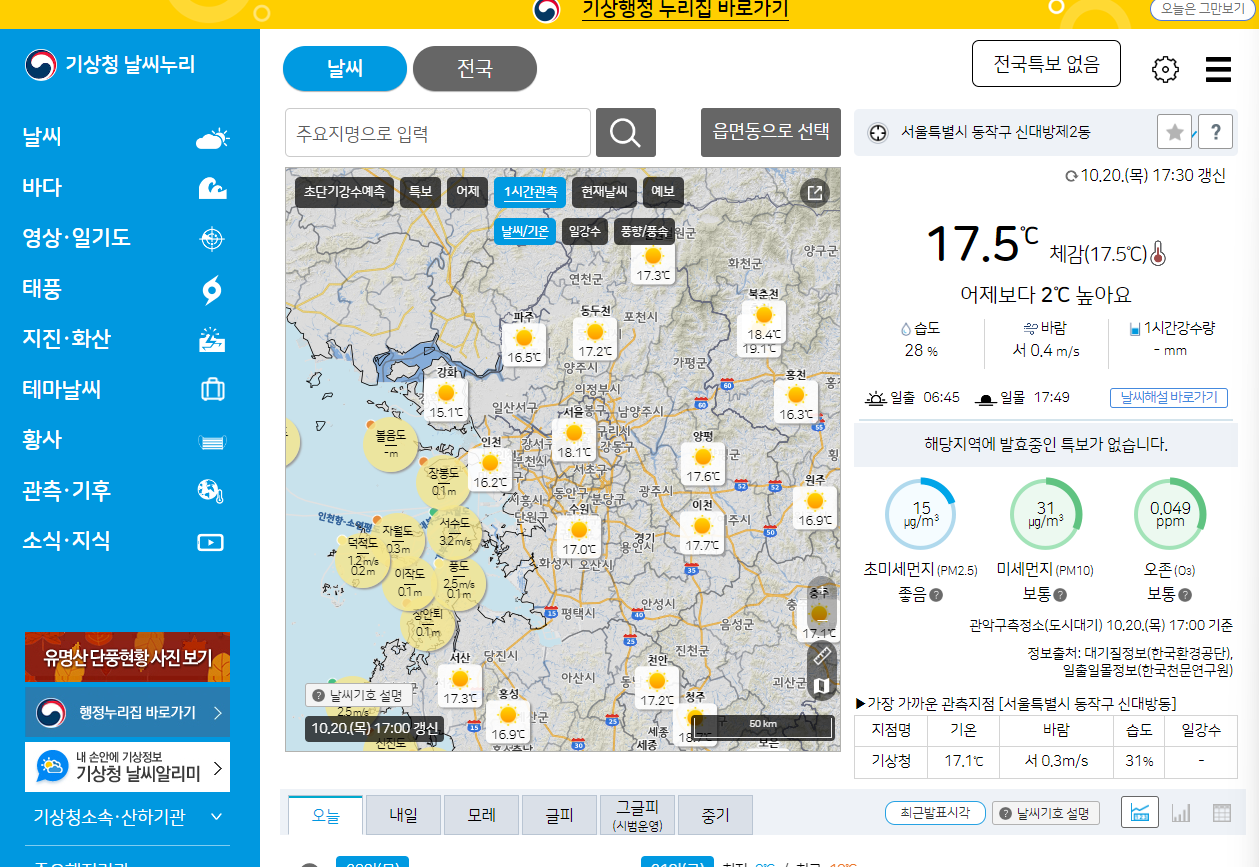Click the 파주 16.5℃ weather marker
1259x867 pixels.
(524, 345)
